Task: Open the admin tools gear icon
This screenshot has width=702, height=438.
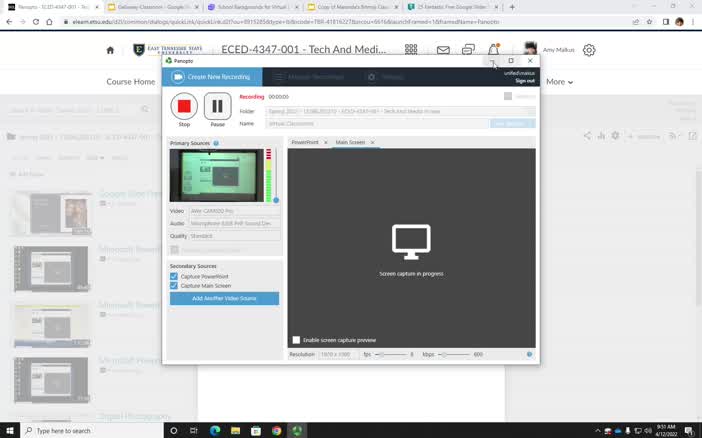Action: (589, 50)
